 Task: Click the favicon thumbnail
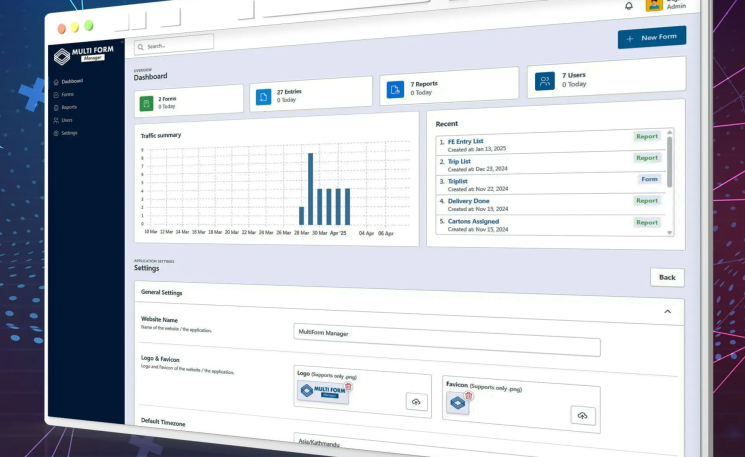pos(458,403)
